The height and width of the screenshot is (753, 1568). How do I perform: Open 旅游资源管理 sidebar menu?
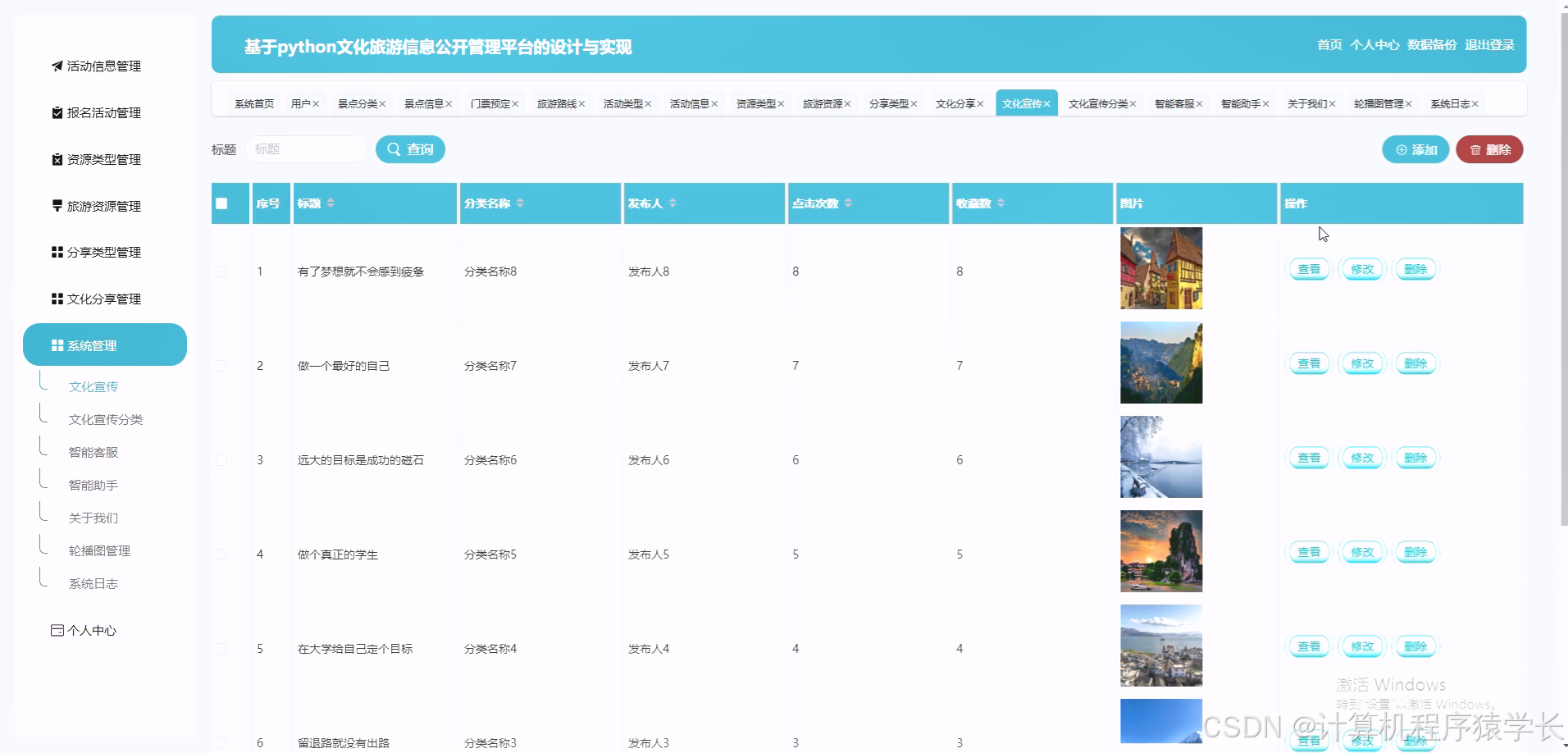click(x=96, y=206)
